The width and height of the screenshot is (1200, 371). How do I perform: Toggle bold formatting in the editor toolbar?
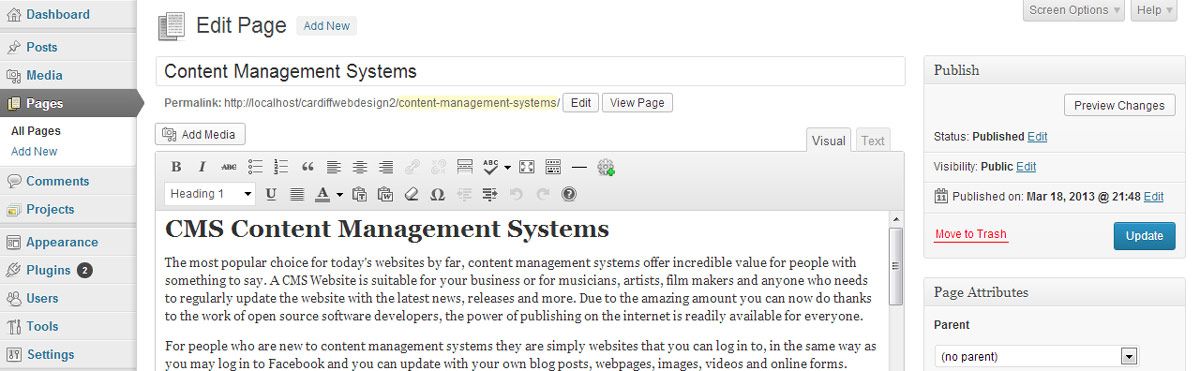[x=176, y=167]
